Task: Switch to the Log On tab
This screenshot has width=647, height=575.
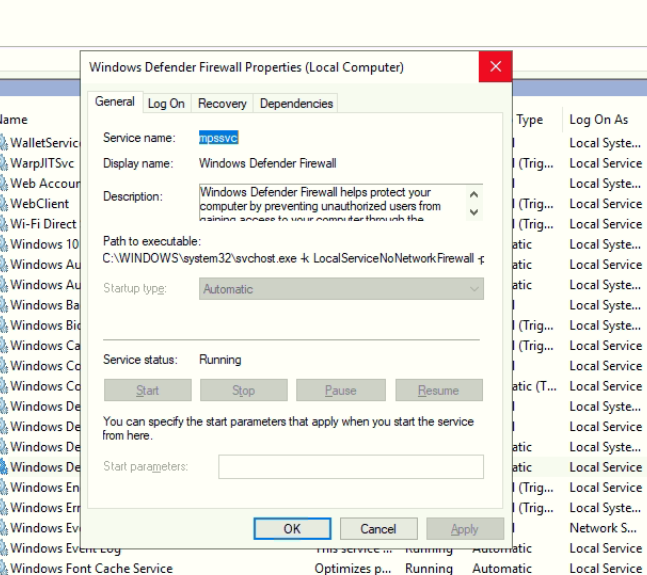Action: click(166, 104)
